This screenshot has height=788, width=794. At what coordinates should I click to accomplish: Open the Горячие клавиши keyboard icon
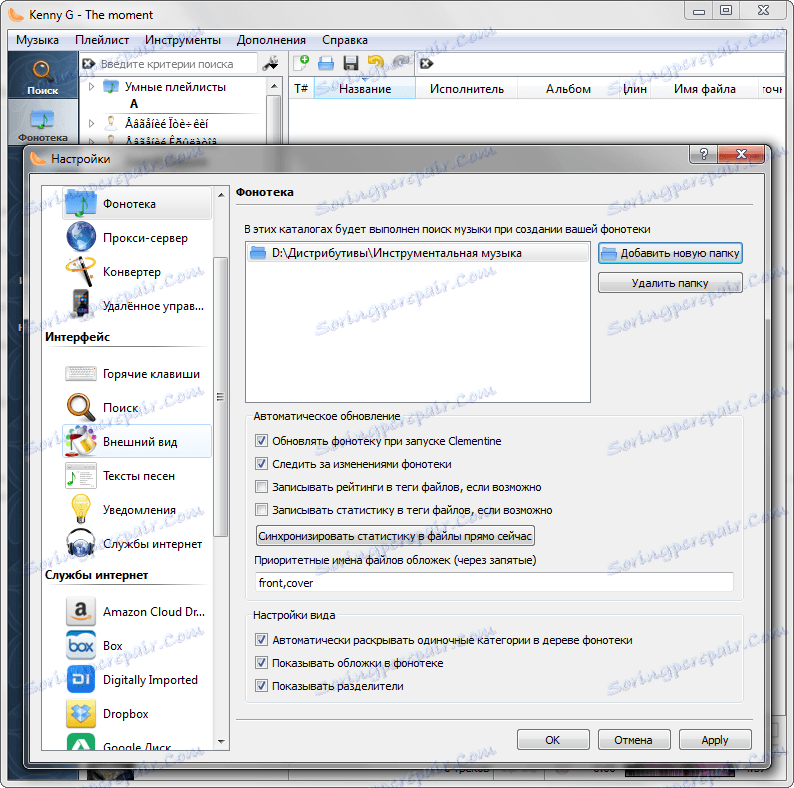pos(81,374)
